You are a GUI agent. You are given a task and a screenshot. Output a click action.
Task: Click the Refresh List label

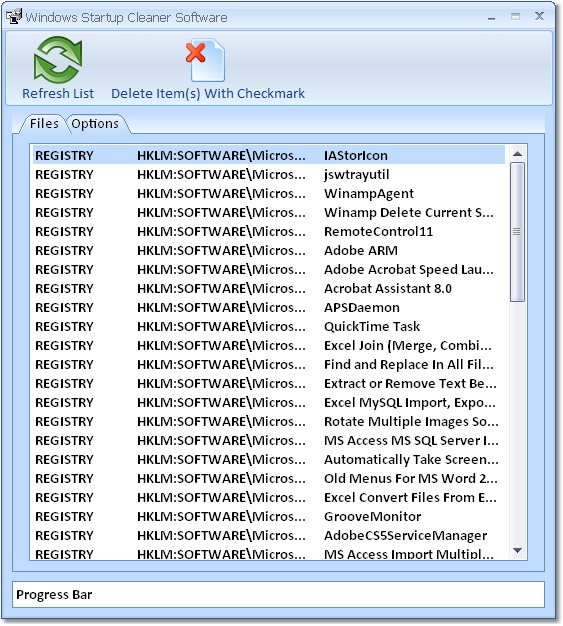coord(58,93)
